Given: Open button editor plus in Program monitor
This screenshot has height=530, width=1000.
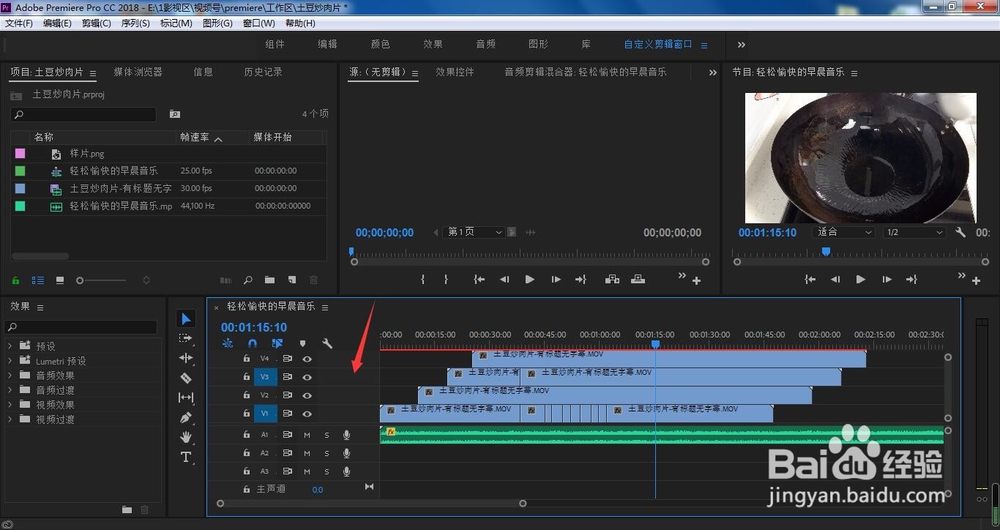Looking at the screenshot, I should [x=976, y=281].
